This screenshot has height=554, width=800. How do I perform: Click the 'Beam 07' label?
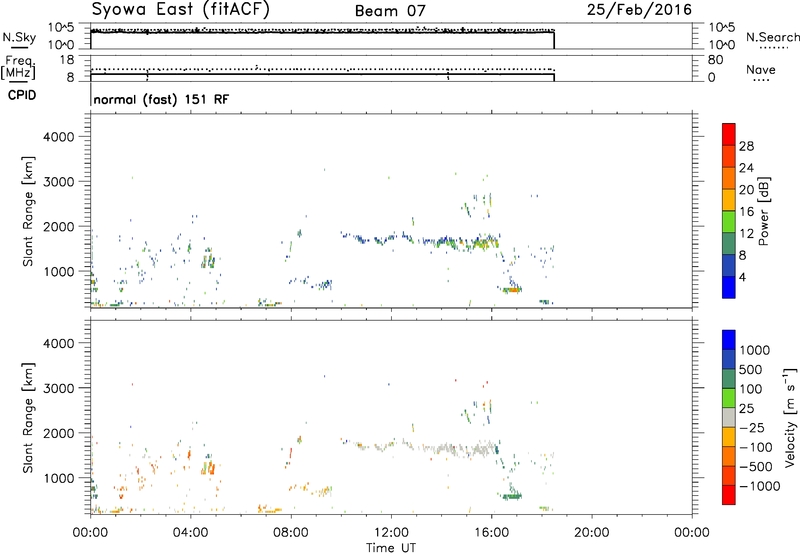click(390, 11)
